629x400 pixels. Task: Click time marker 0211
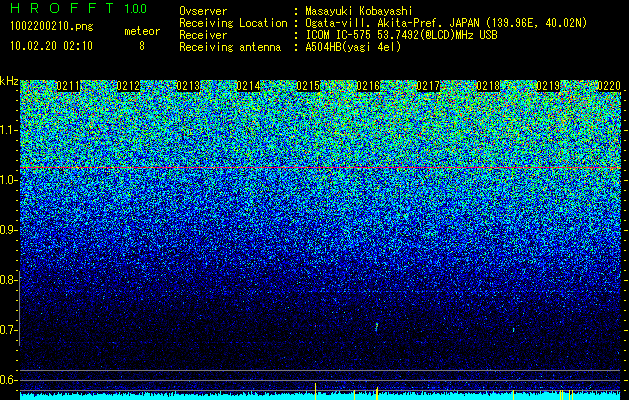[68, 86]
